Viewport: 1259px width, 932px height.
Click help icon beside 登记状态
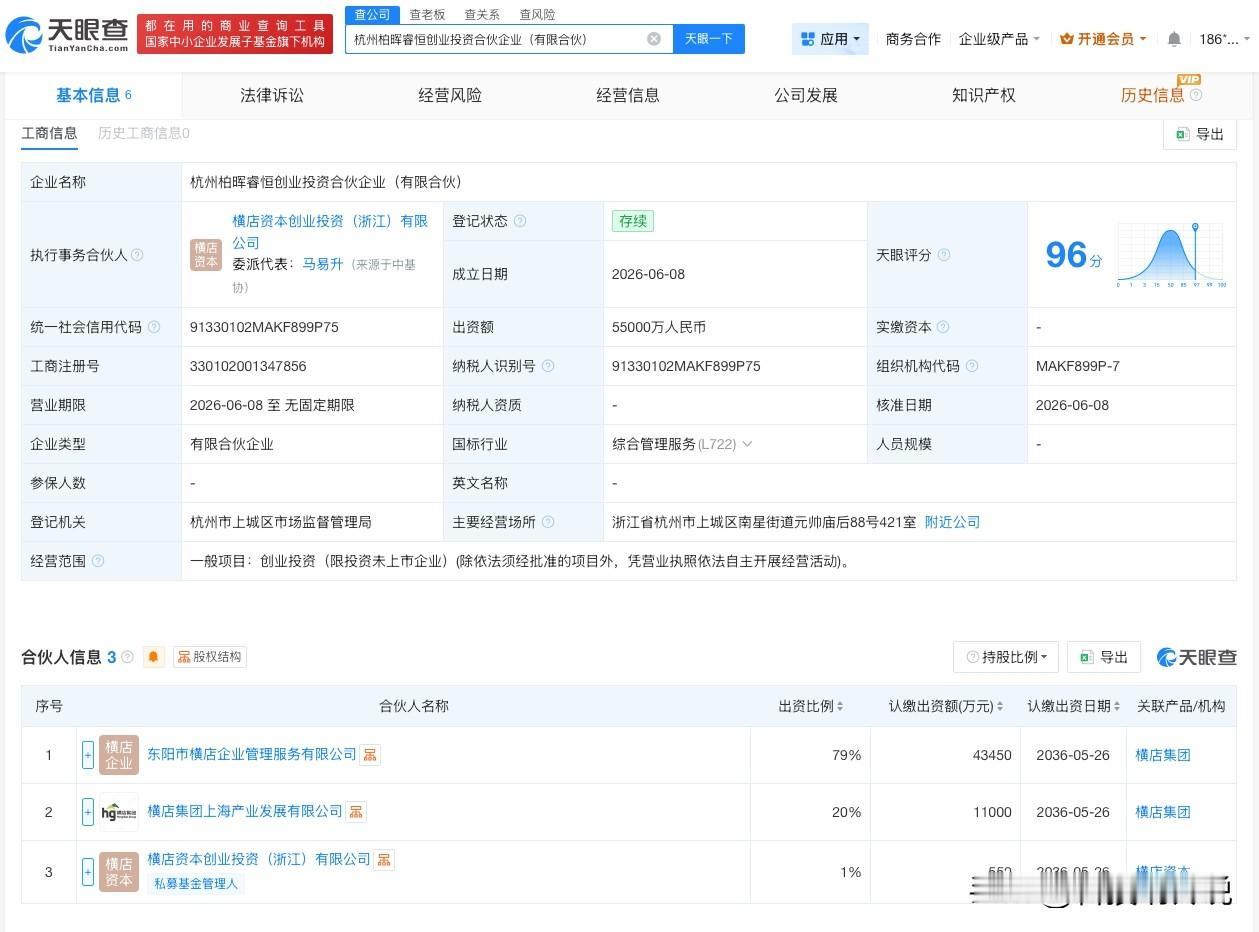pos(519,221)
